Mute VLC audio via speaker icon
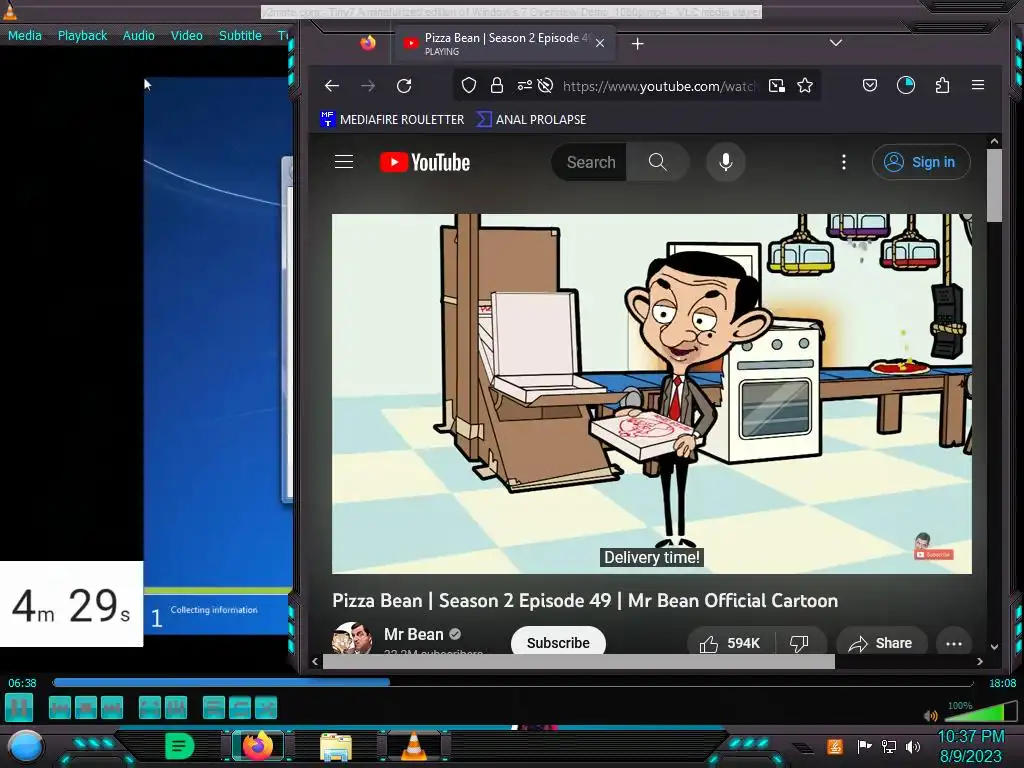This screenshot has height=768, width=1024. coord(931,716)
